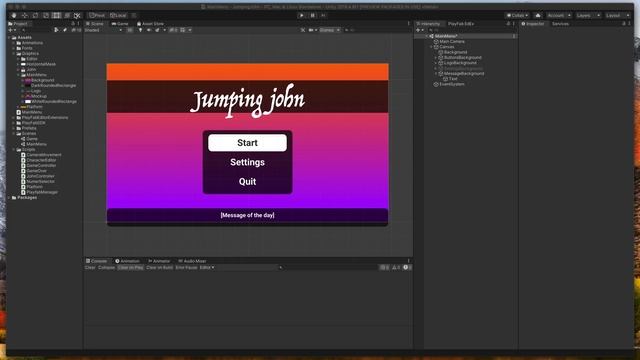
Task: Toggle the Pivot handle position button
Action: 97,16
